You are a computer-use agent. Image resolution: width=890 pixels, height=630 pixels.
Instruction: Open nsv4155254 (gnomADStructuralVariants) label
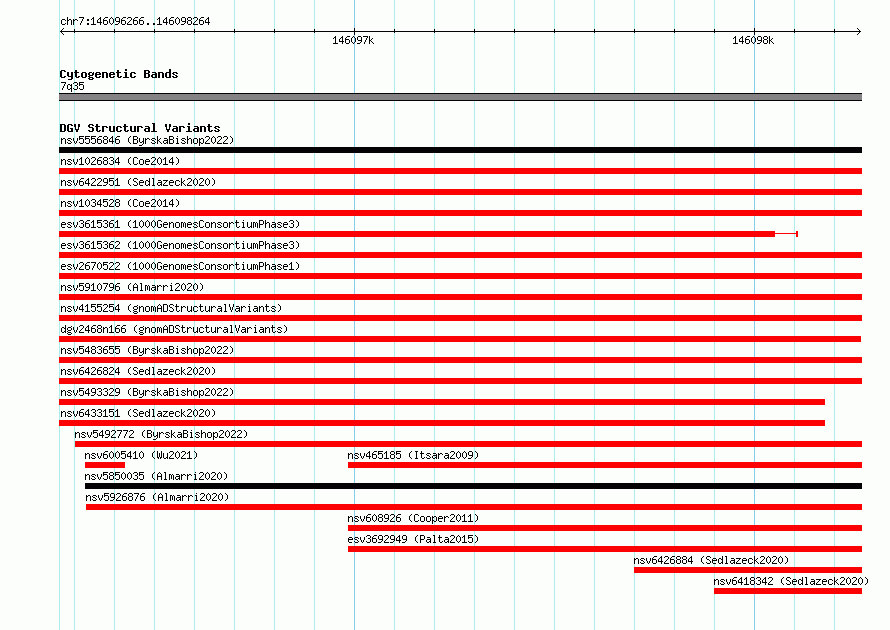(171, 308)
